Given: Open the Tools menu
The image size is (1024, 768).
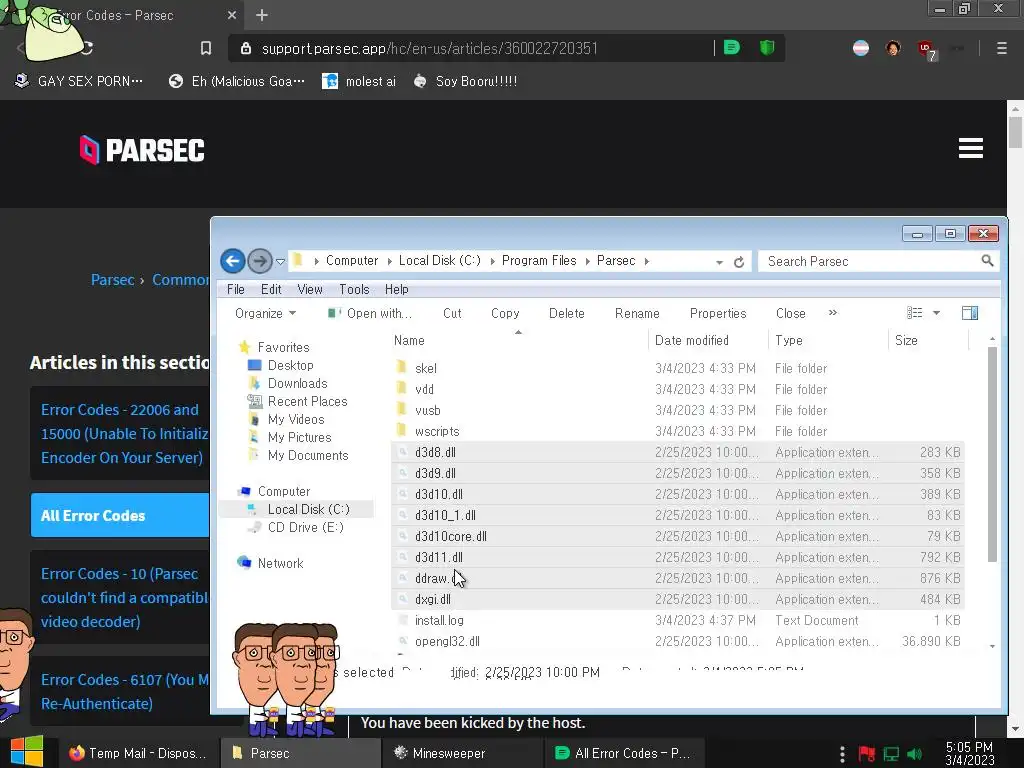Looking at the screenshot, I should tap(354, 289).
